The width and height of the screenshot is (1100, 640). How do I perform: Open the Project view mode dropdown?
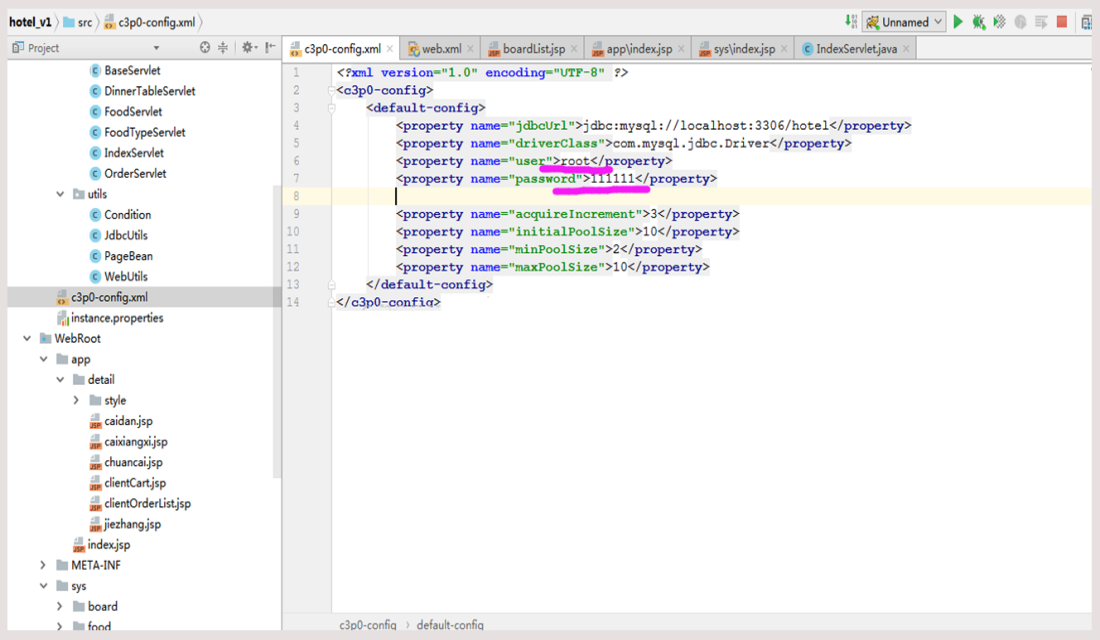click(x=156, y=48)
